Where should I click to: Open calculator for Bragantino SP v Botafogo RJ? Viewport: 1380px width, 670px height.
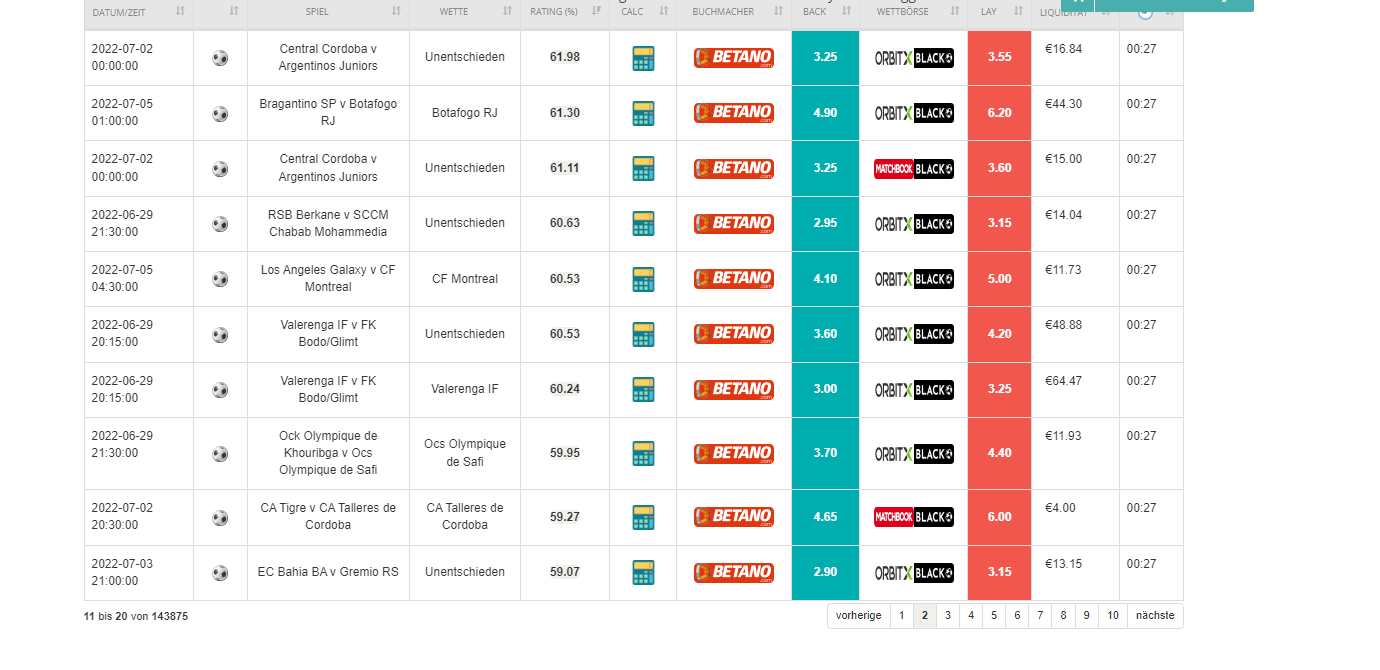point(643,113)
